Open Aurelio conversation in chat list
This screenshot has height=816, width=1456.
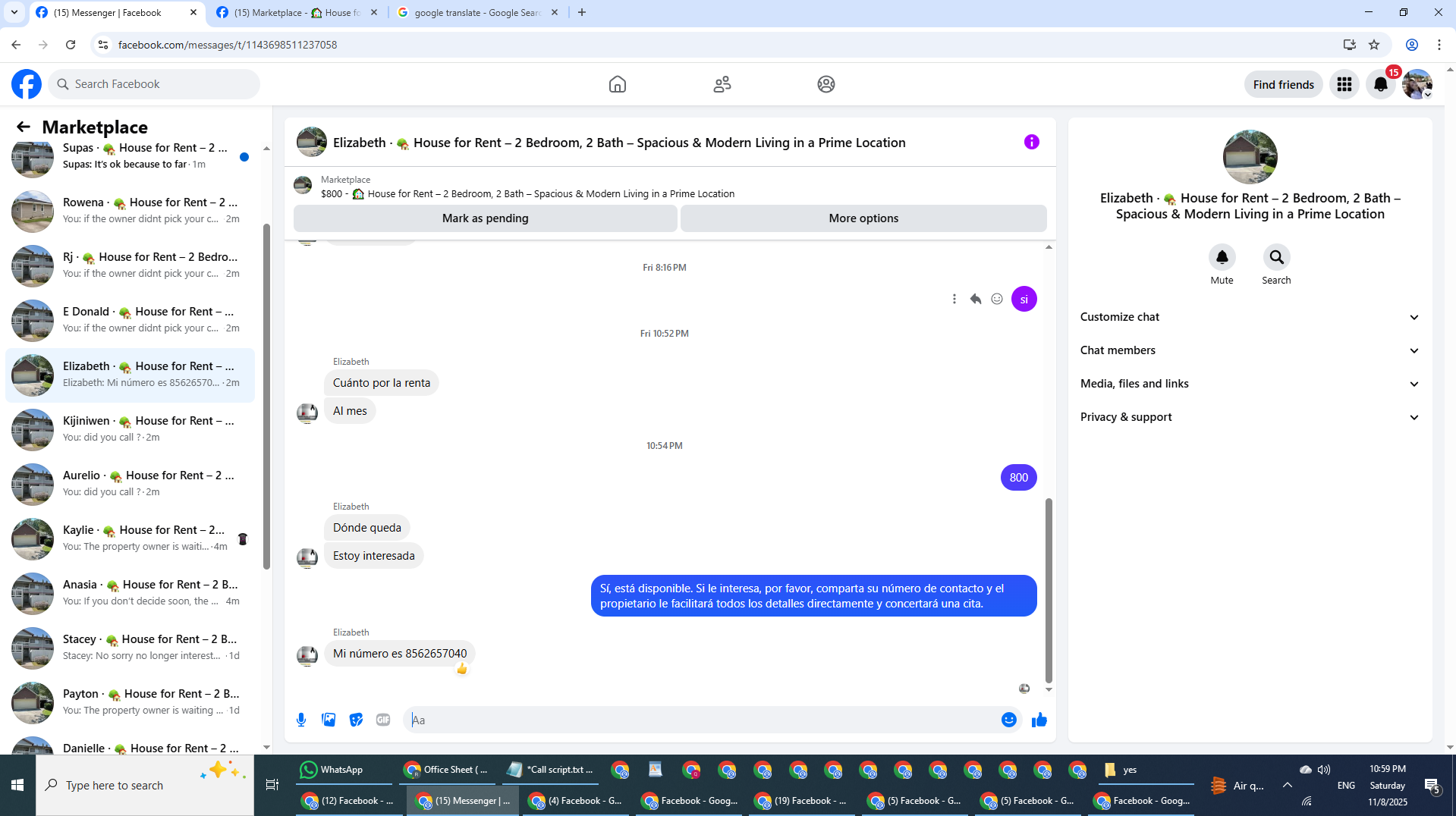[x=131, y=484]
